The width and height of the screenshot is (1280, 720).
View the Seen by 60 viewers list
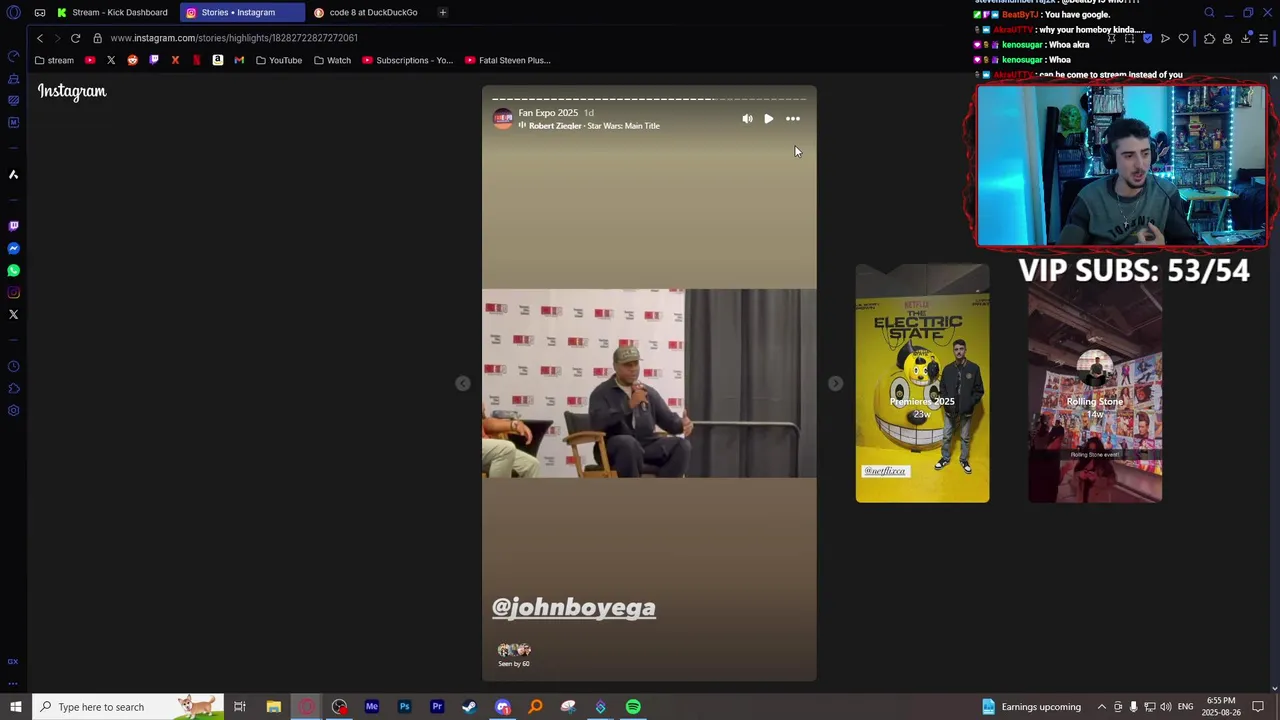click(x=514, y=655)
